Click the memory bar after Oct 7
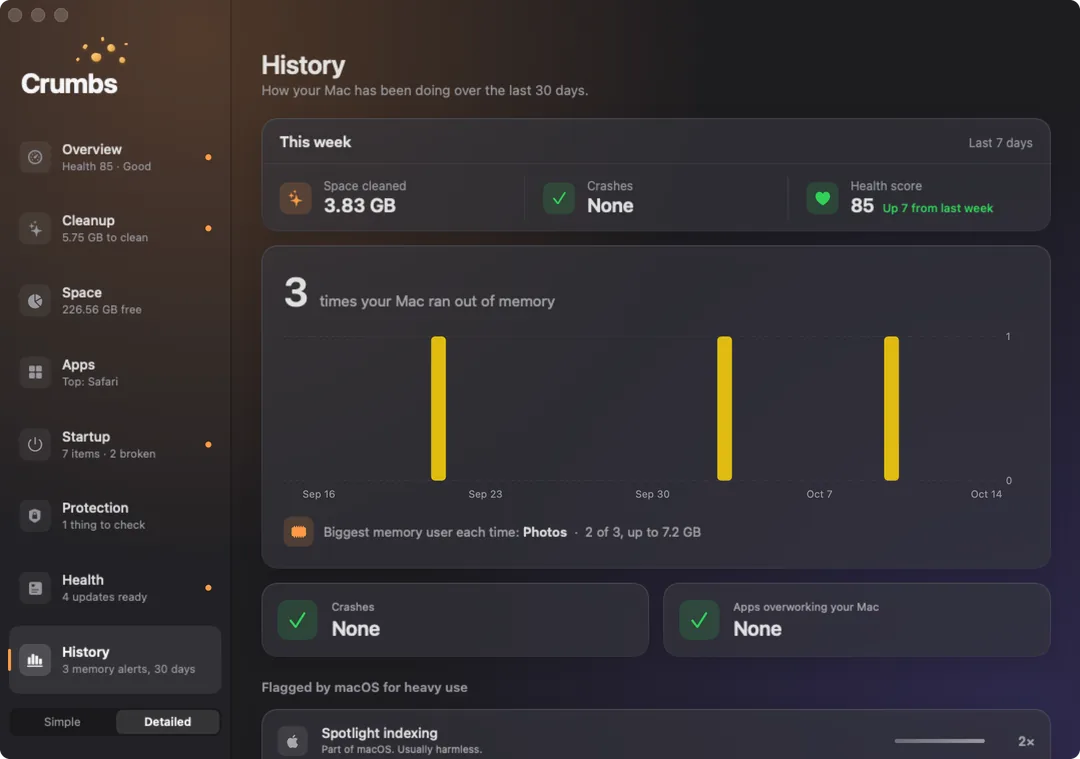 891,408
